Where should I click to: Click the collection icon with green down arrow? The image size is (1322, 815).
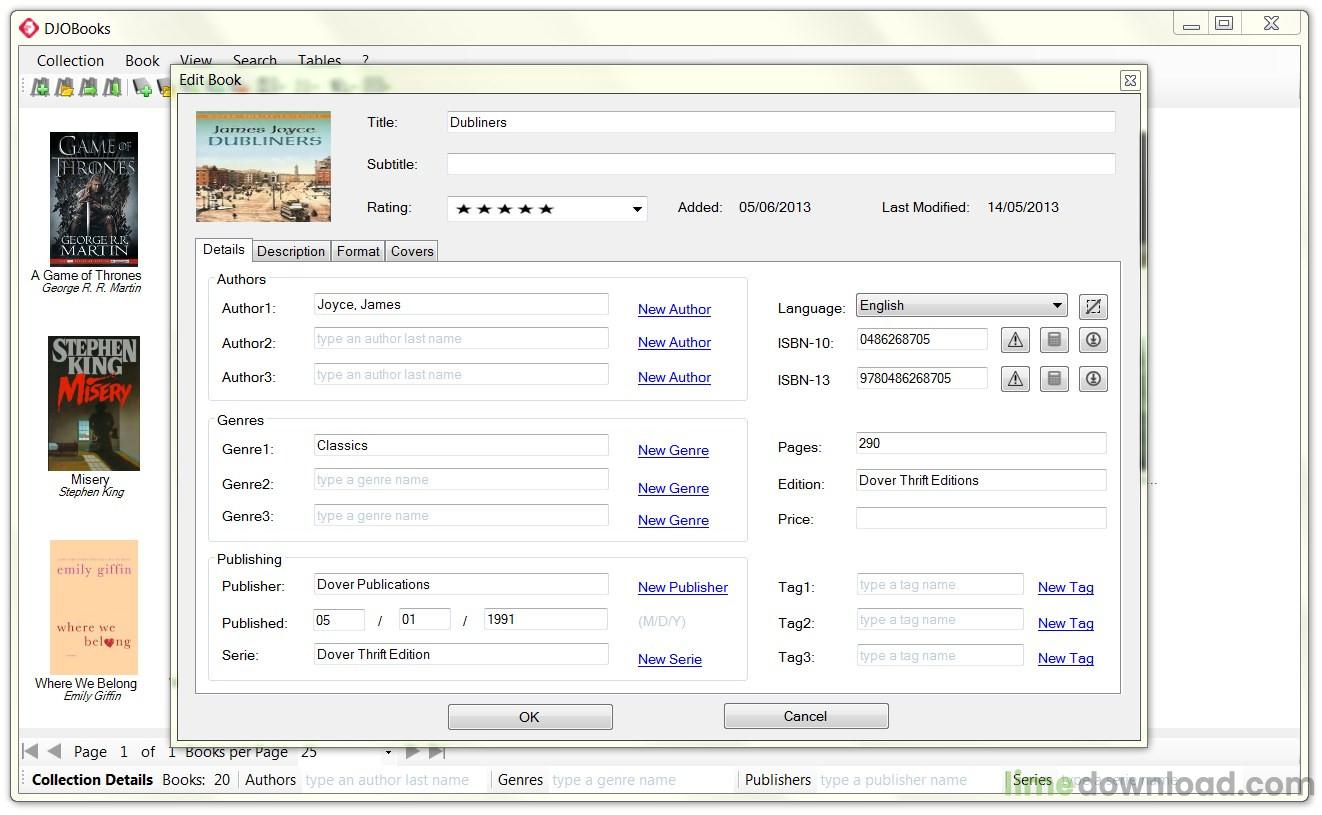coord(112,88)
